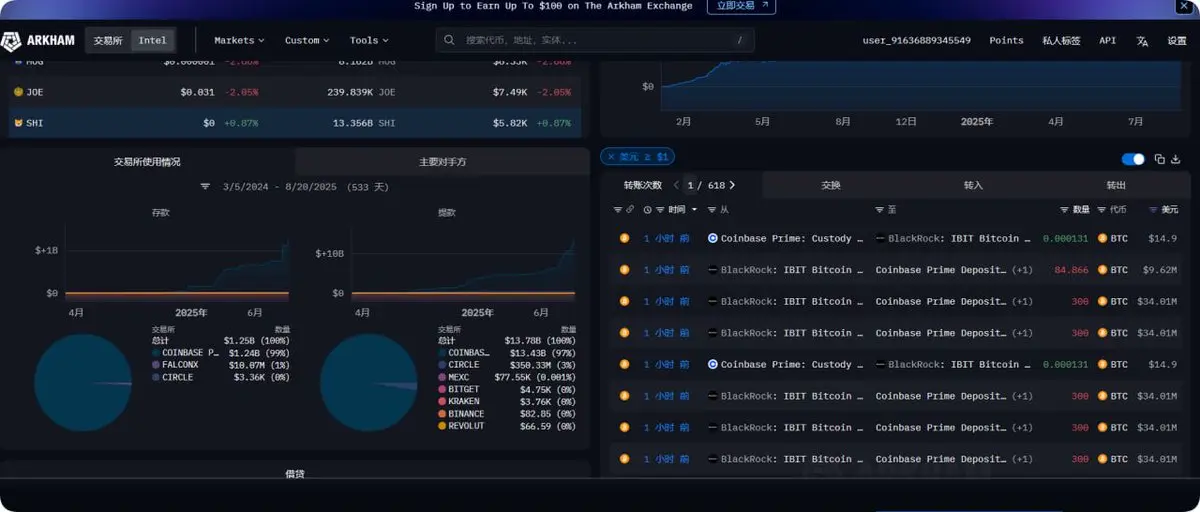Open filter icon for 数量 column
The height and width of the screenshot is (512, 1200).
tap(1065, 210)
